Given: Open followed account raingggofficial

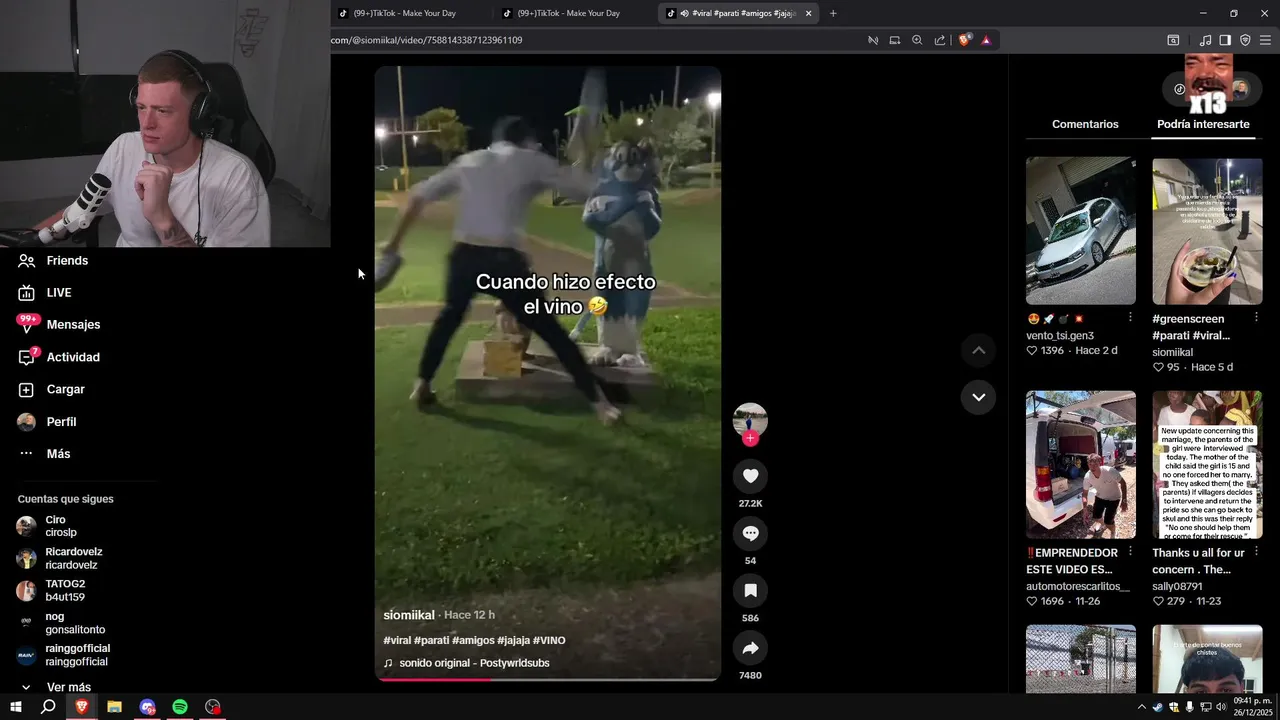Looking at the screenshot, I should pyautogui.click(x=65, y=655).
